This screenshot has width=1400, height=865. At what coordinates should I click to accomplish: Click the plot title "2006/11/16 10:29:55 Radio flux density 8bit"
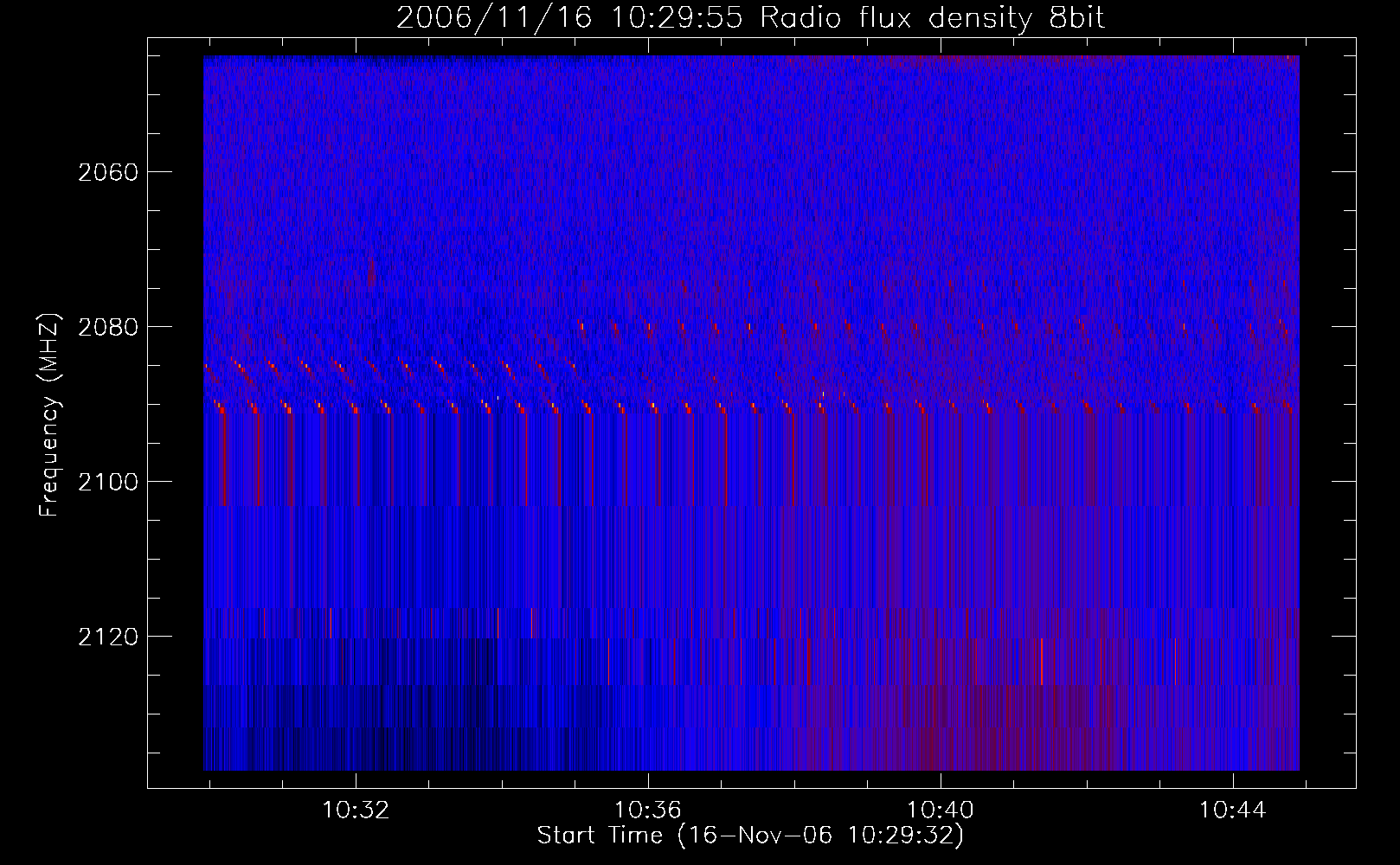750,18
